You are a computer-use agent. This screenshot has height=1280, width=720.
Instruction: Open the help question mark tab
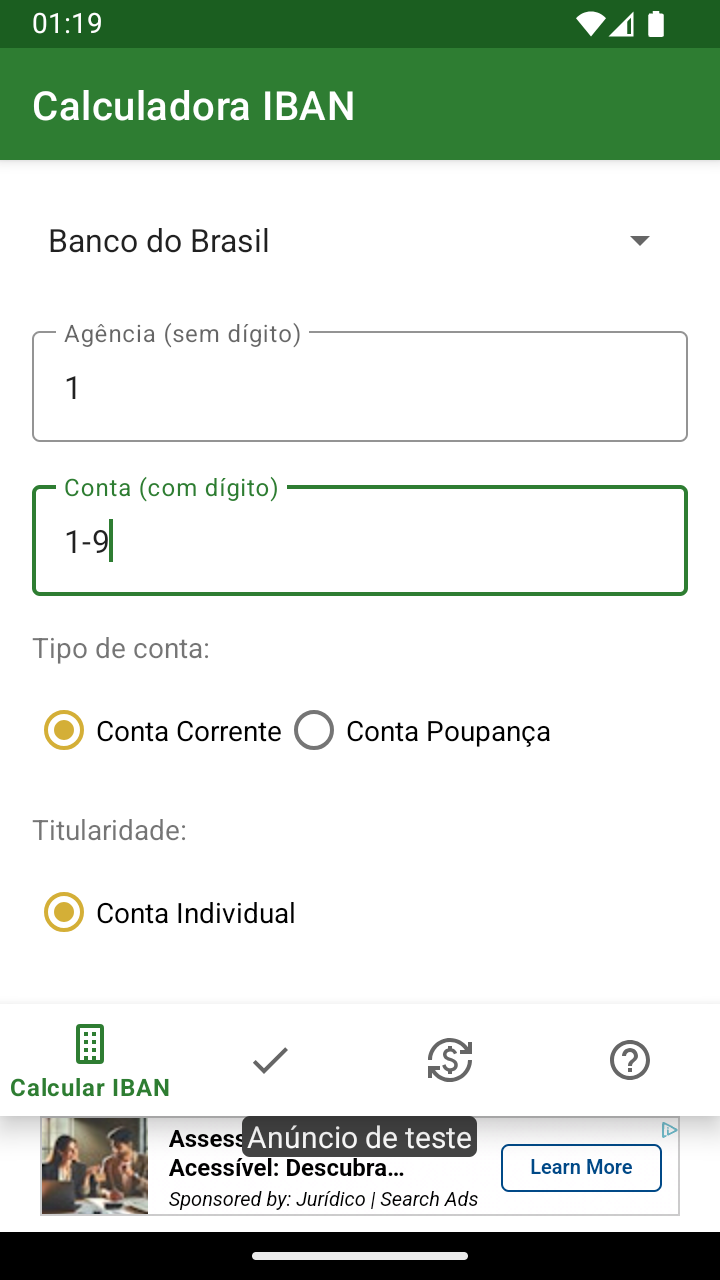(x=630, y=1060)
